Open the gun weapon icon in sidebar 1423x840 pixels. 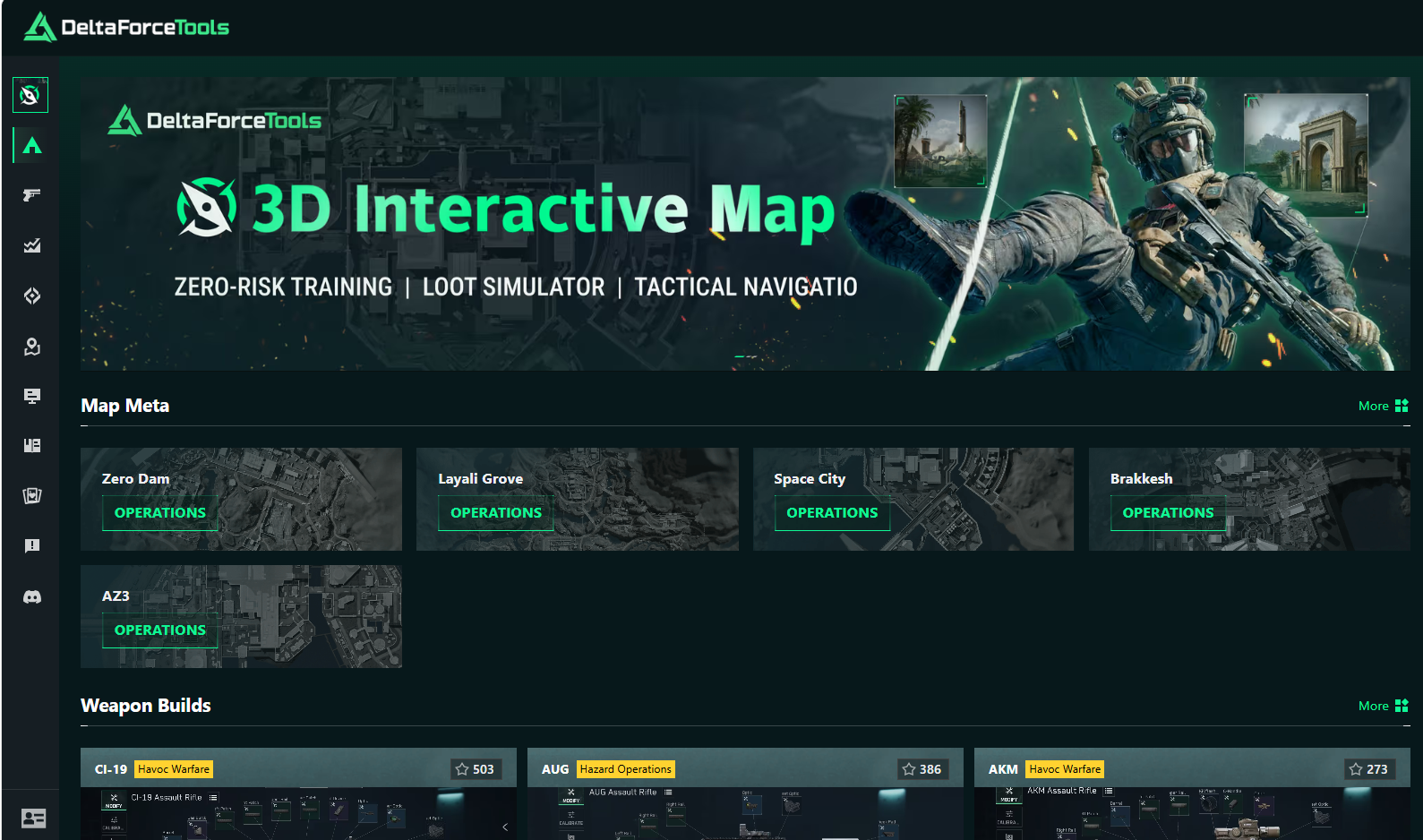32,195
